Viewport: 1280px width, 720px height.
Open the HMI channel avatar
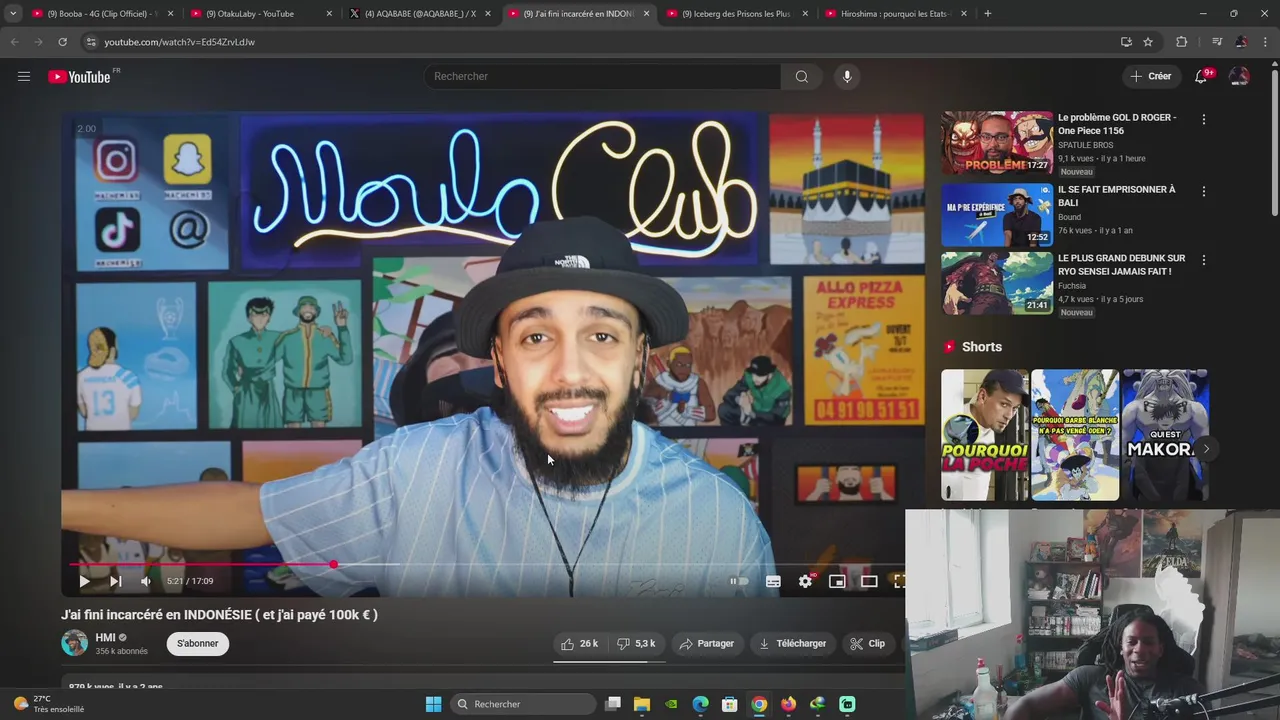74,643
